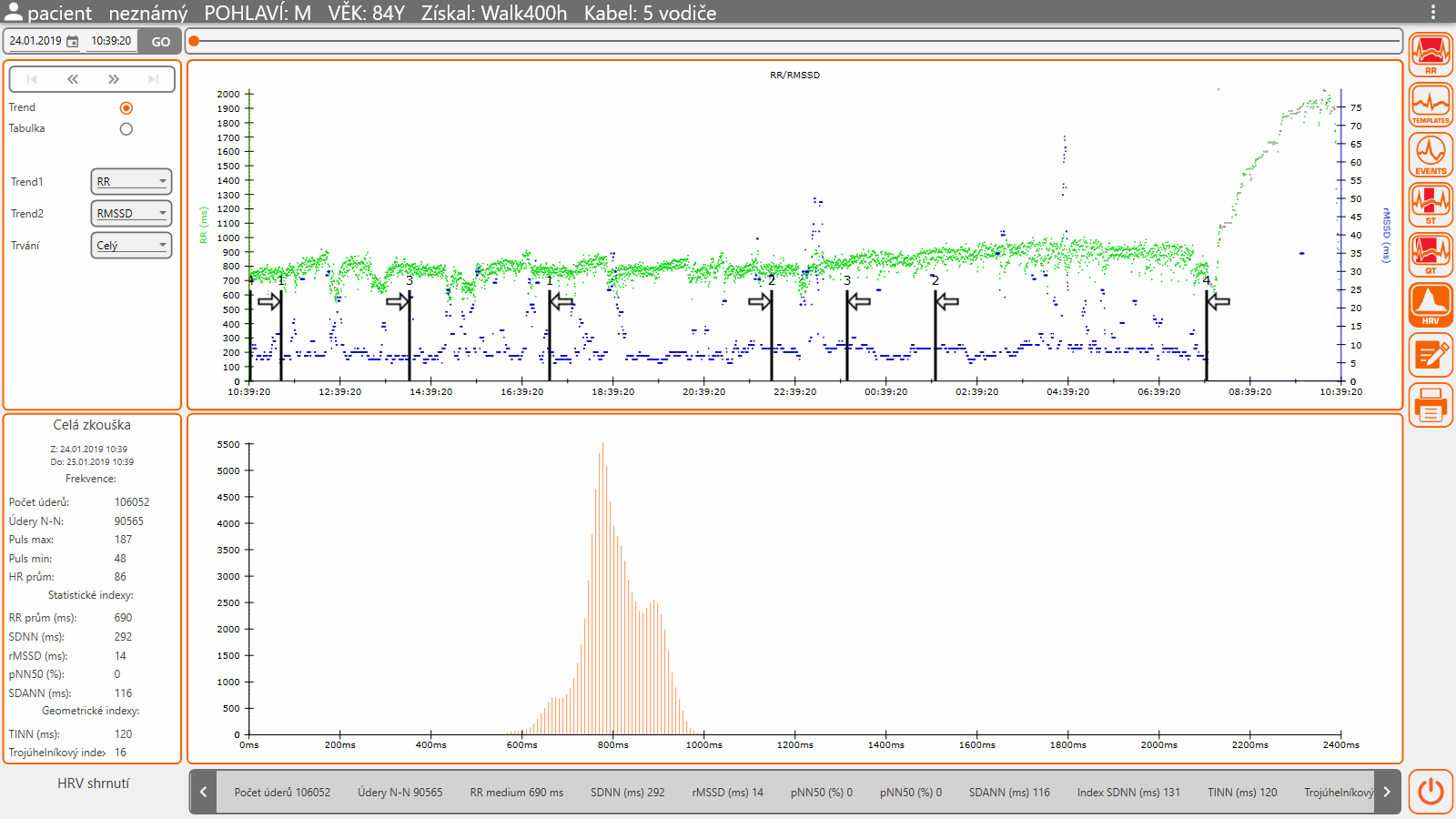Click the Puls min value 48
The width and height of the screenshot is (1456, 819).
[x=120, y=559]
